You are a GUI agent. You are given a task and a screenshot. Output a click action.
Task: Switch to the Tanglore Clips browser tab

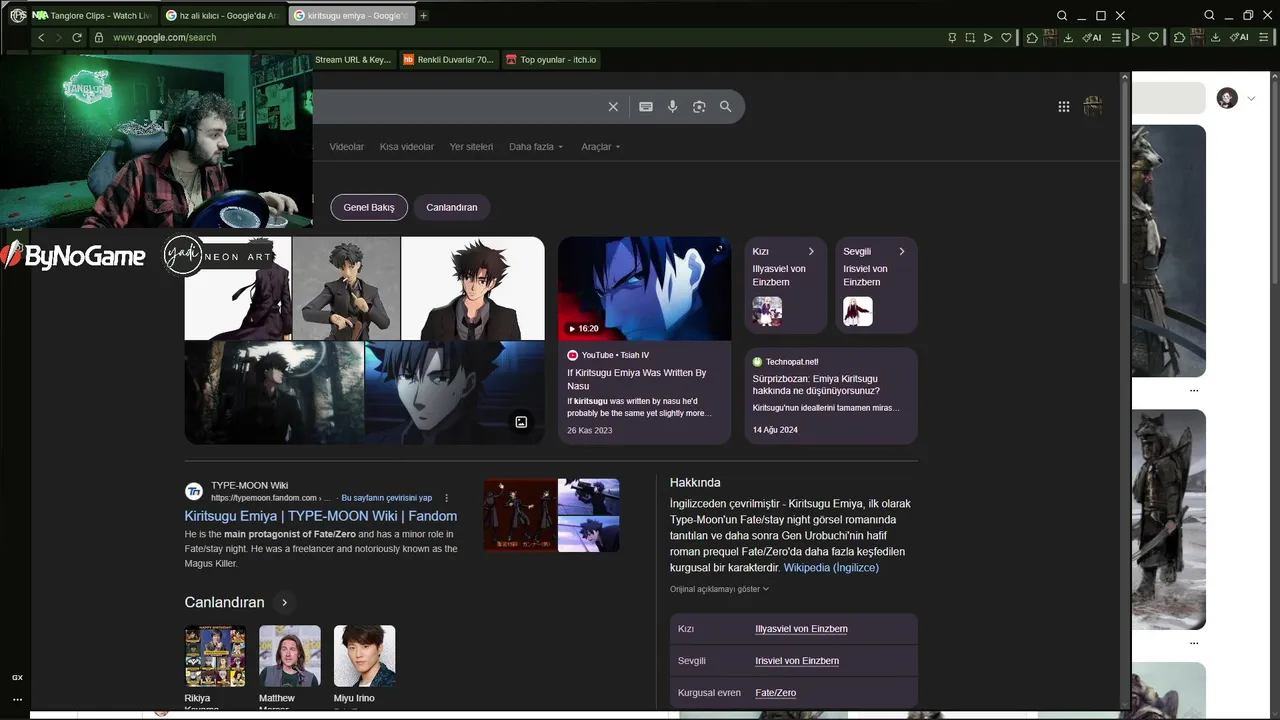[x=93, y=15]
